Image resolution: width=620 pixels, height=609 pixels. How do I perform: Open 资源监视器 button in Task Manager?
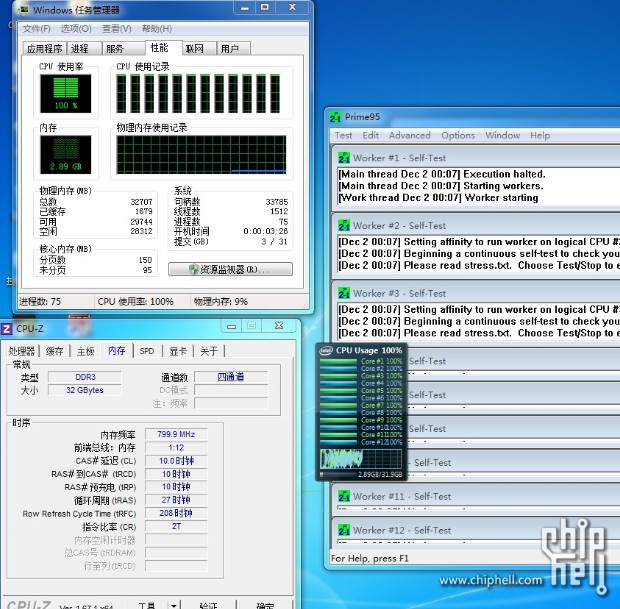click(230, 269)
